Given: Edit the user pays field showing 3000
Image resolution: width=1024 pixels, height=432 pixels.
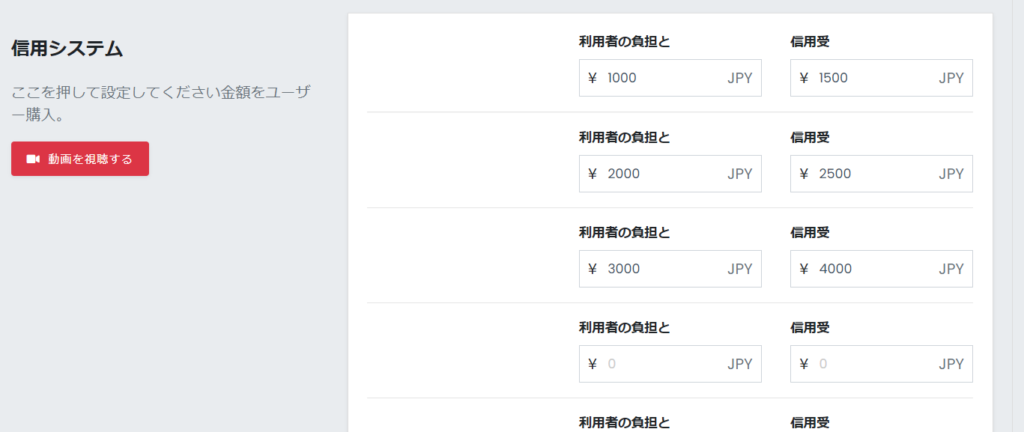Looking at the screenshot, I should (670, 269).
